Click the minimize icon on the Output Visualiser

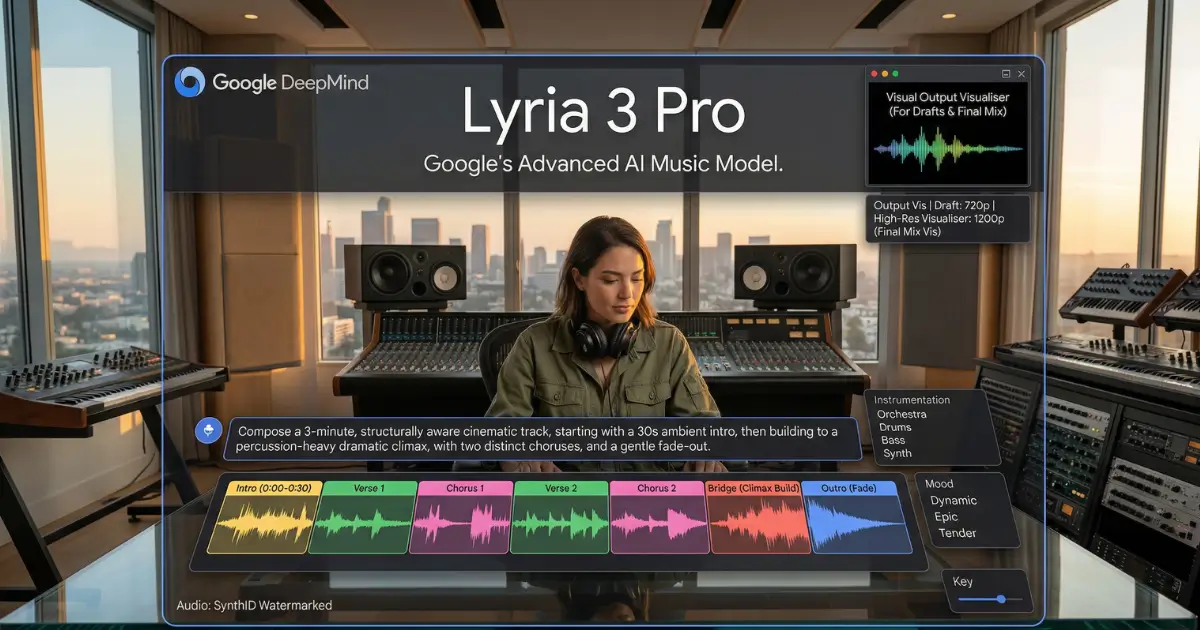(1006, 74)
